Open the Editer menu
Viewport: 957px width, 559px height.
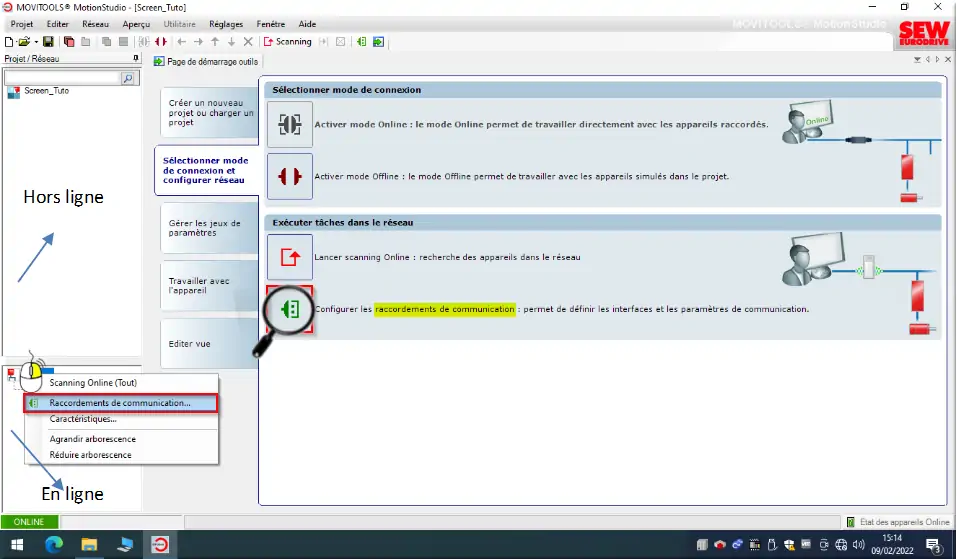[x=58, y=24]
